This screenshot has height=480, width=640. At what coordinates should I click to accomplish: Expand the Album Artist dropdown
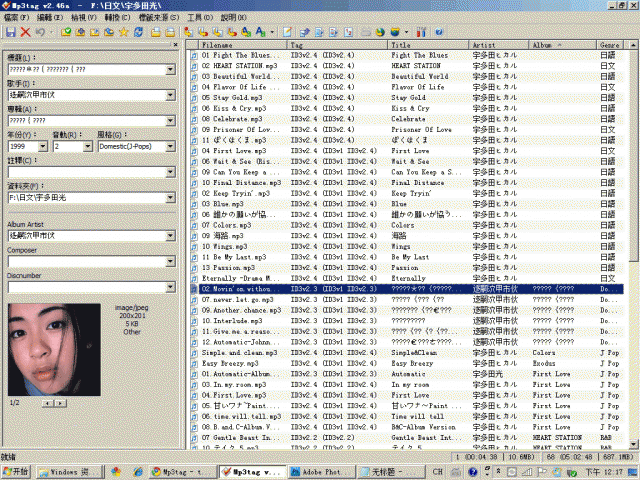pos(171,236)
